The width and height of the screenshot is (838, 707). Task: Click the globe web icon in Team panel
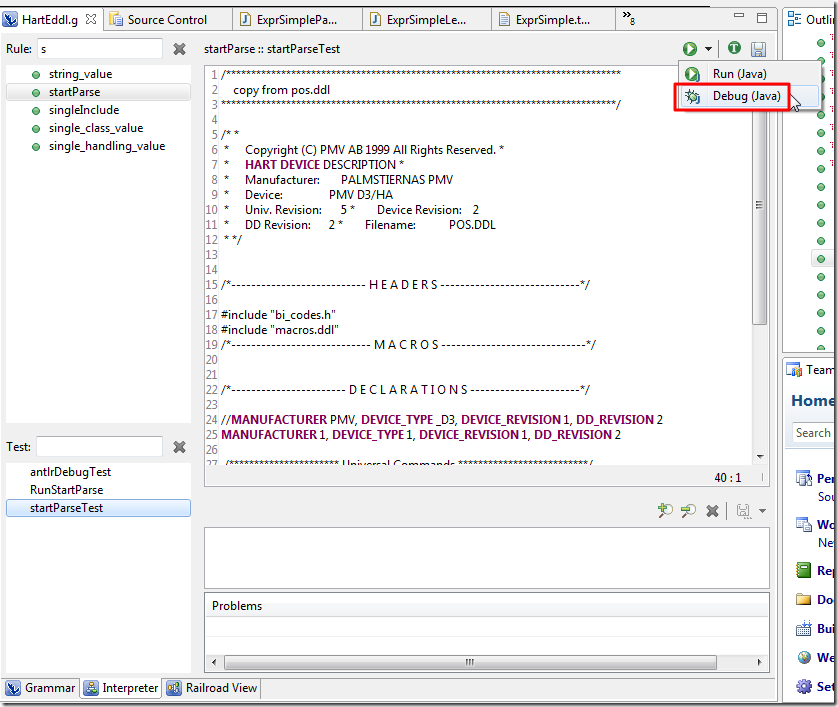click(804, 657)
